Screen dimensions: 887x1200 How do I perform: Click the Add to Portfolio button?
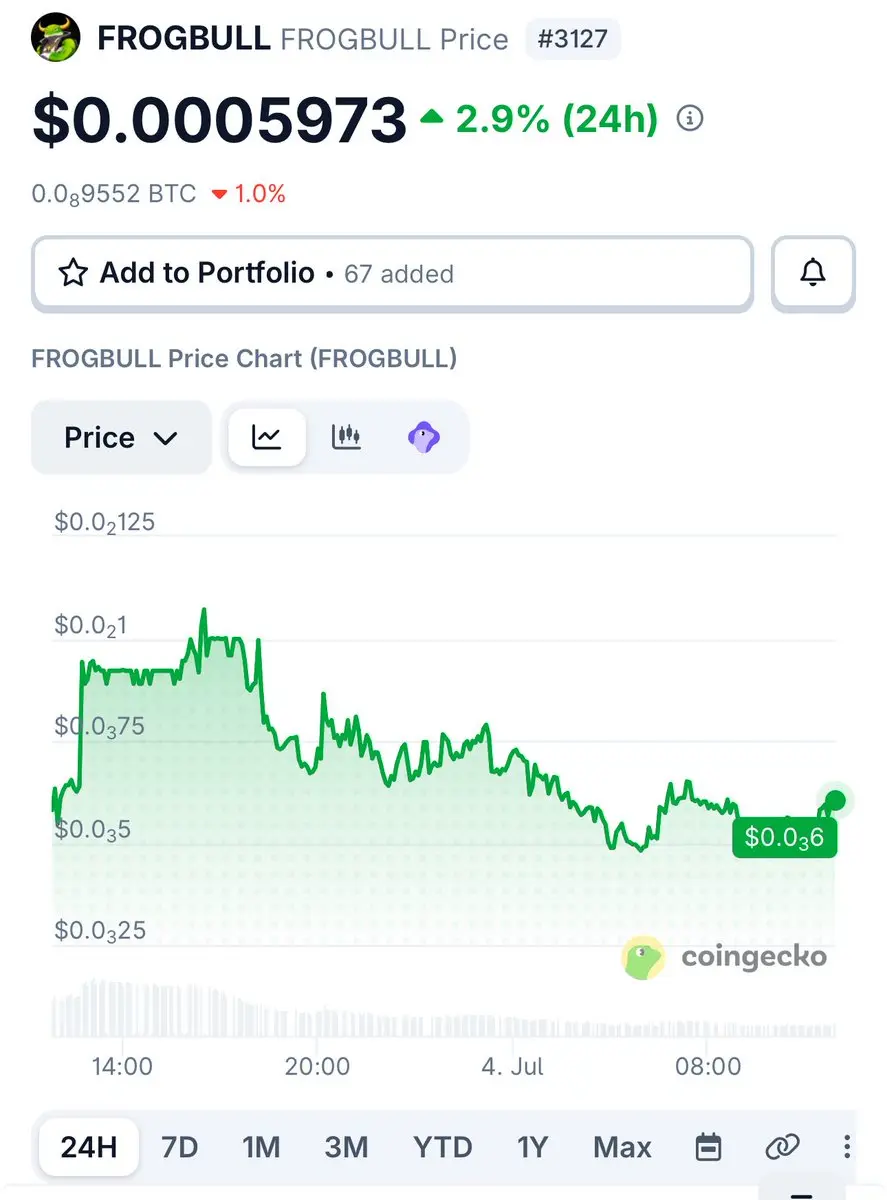click(x=392, y=273)
